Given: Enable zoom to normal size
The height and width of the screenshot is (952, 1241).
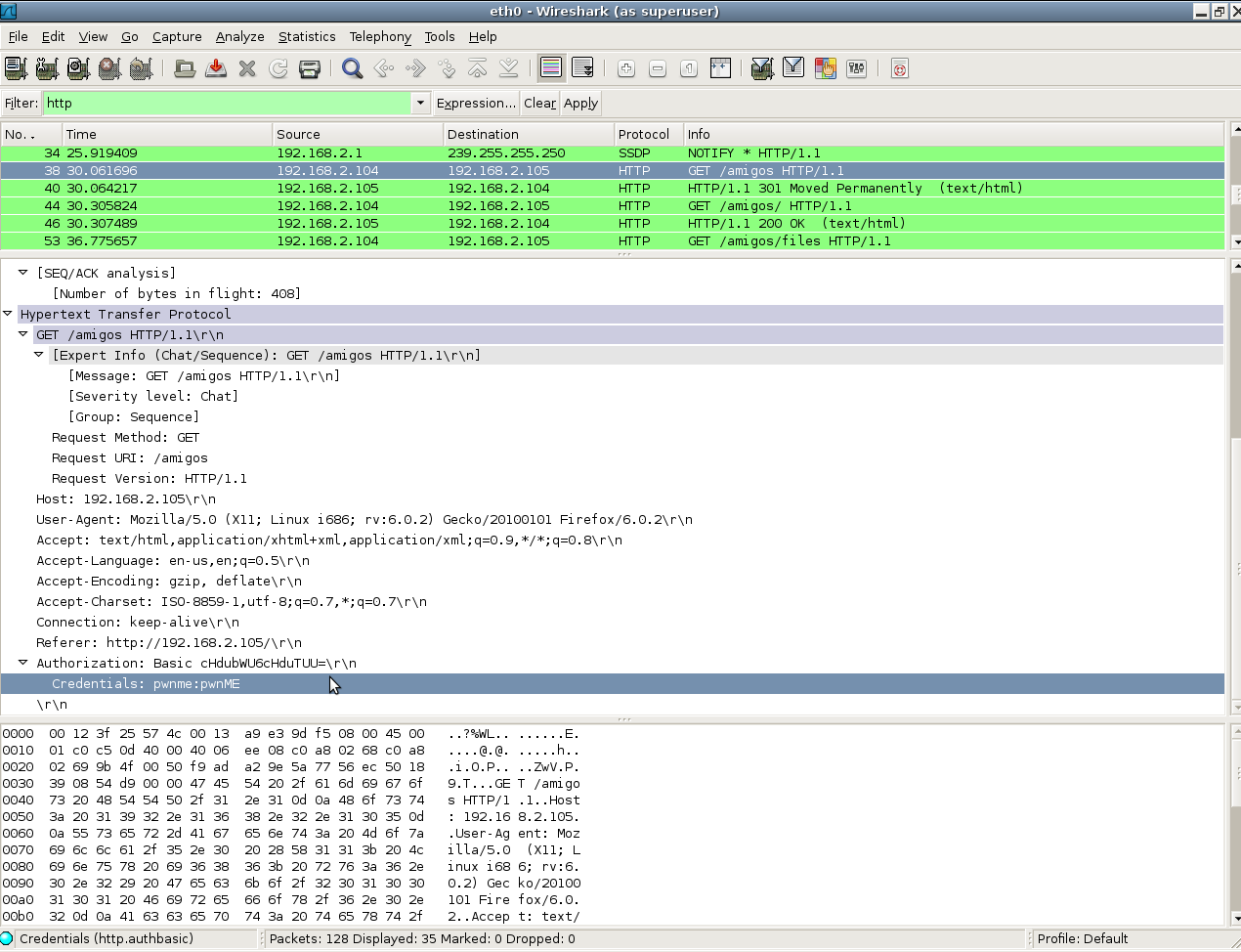Looking at the screenshot, I should (688, 68).
